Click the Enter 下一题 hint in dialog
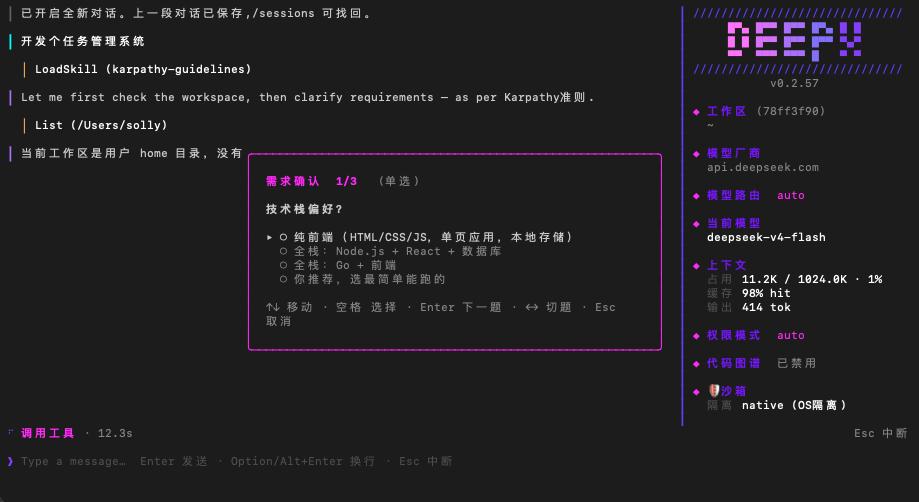This screenshot has width=919, height=502. point(461,307)
